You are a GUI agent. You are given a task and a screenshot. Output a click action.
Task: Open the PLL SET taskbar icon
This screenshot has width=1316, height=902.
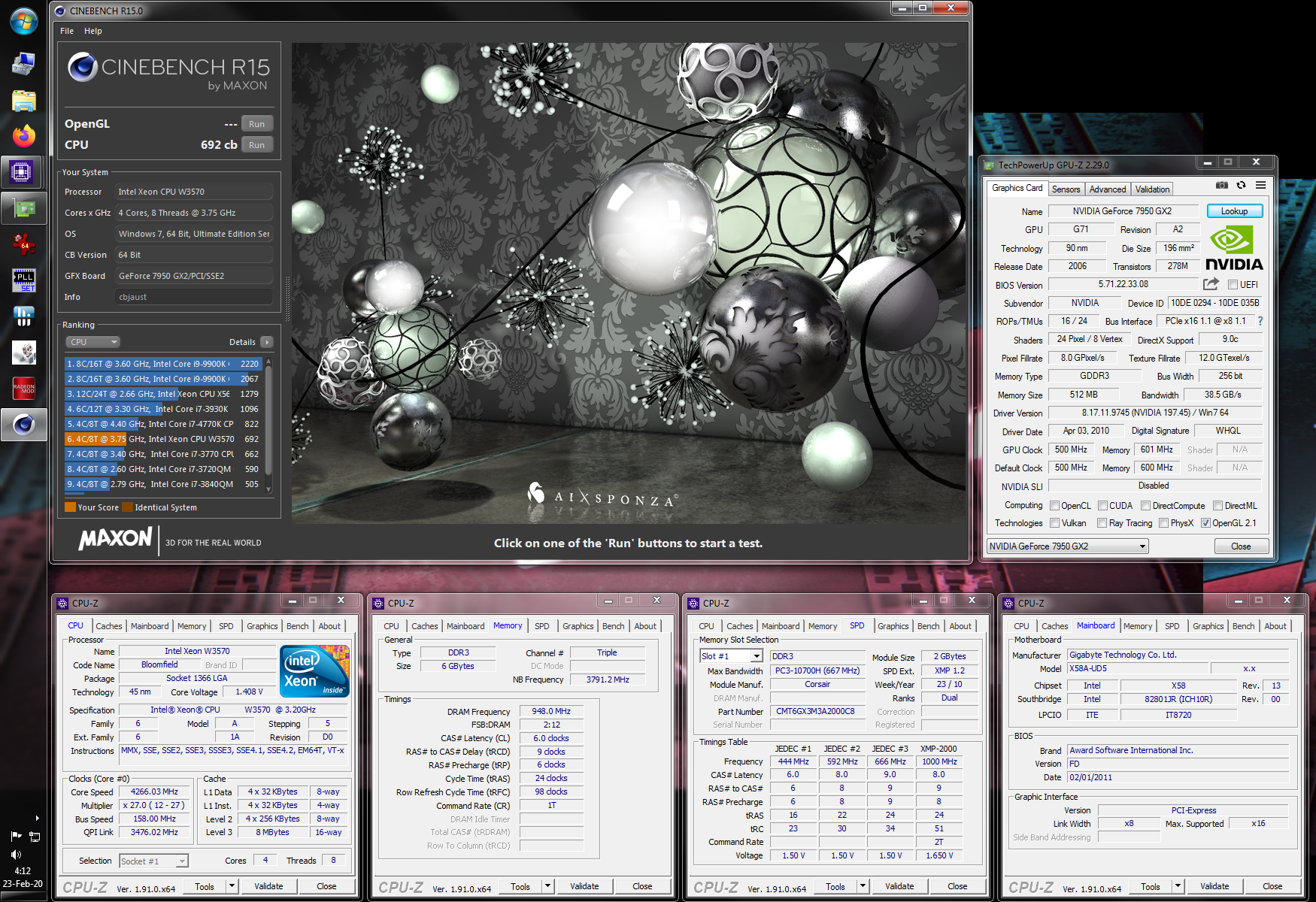coord(23,280)
